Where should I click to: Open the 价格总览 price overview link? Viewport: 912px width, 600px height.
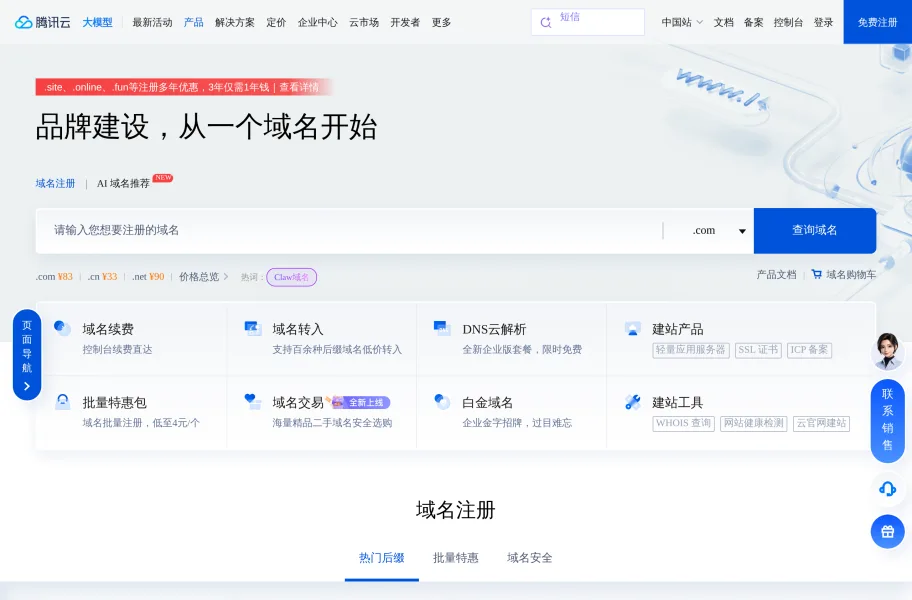(204, 277)
